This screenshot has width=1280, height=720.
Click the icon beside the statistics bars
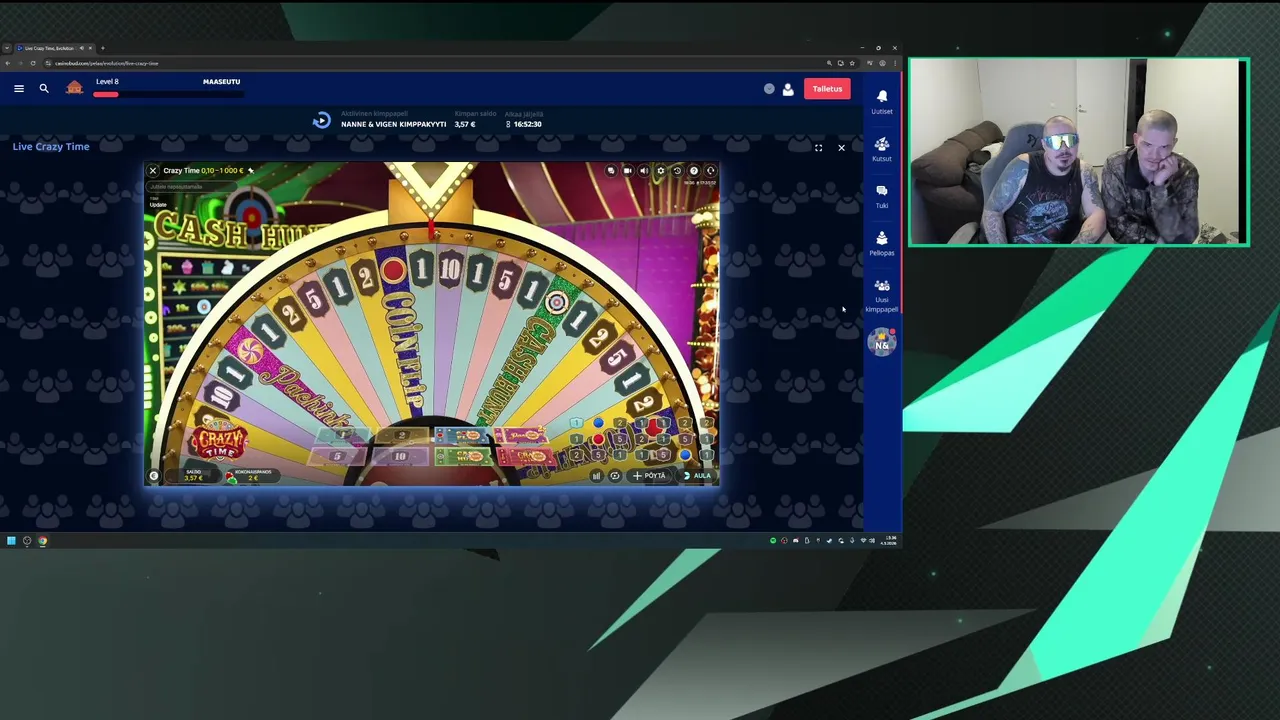[x=615, y=476]
